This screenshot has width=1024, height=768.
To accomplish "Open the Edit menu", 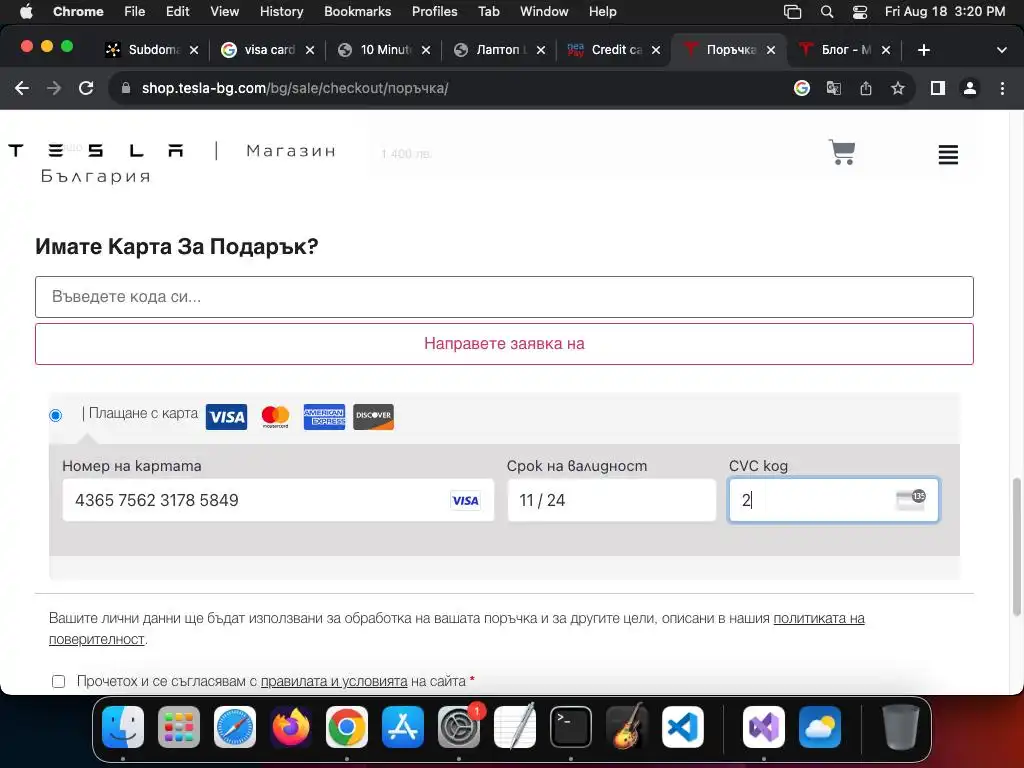I will 178,12.
